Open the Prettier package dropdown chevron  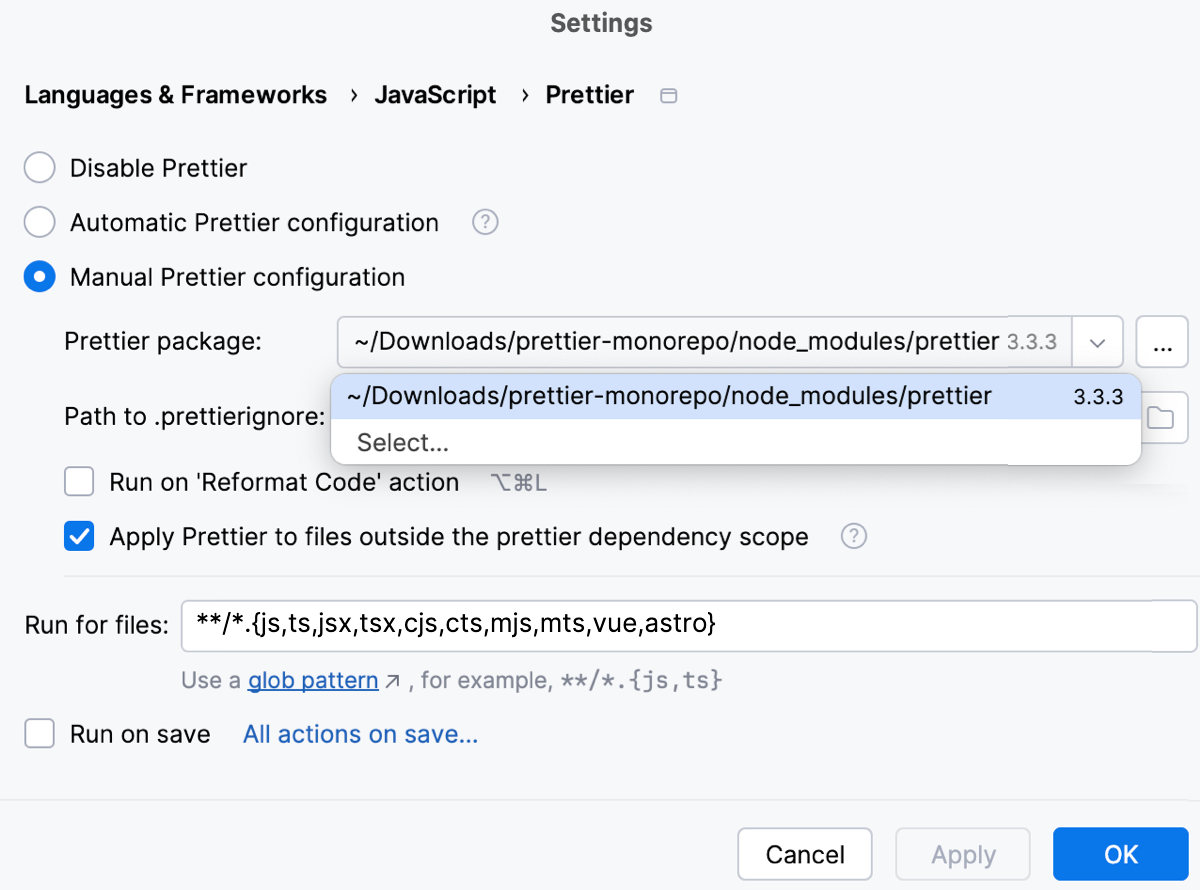(1097, 341)
